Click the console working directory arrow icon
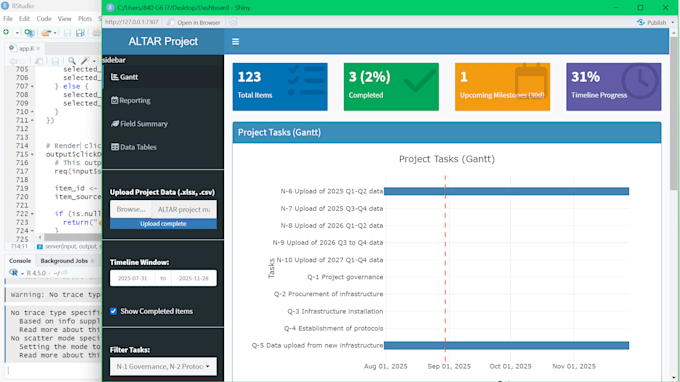 click(65, 273)
